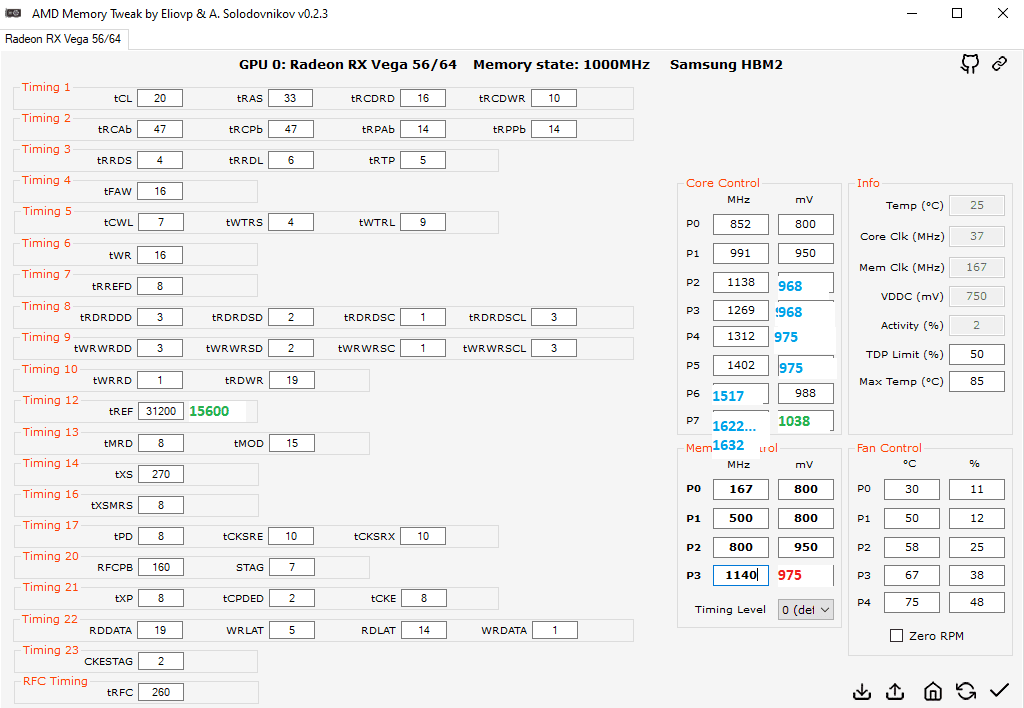Edit the TDP Limit percent field
The image size is (1024, 708).
point(976,354)
